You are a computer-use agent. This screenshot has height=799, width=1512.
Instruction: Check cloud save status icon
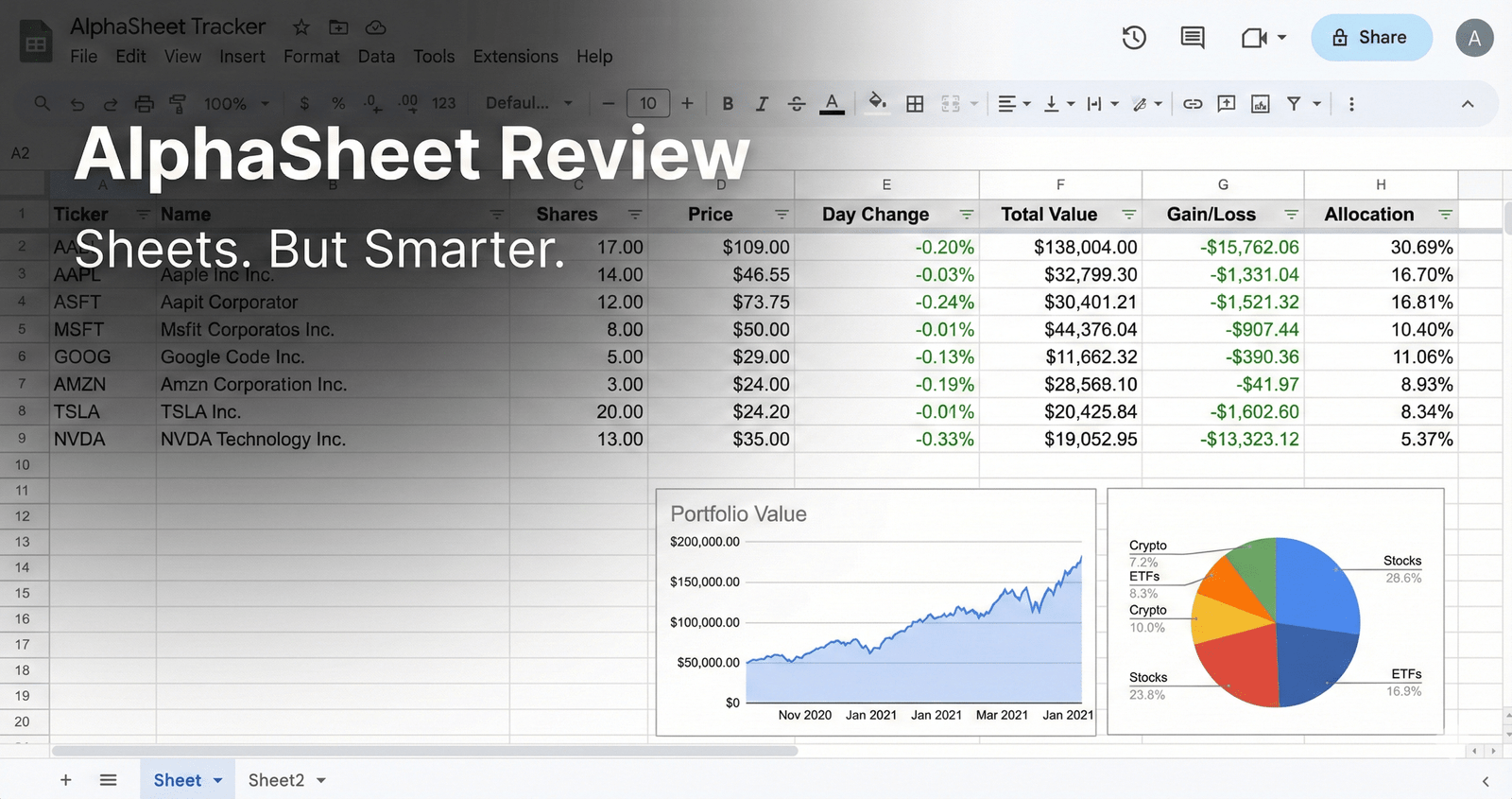click(375, 27)
